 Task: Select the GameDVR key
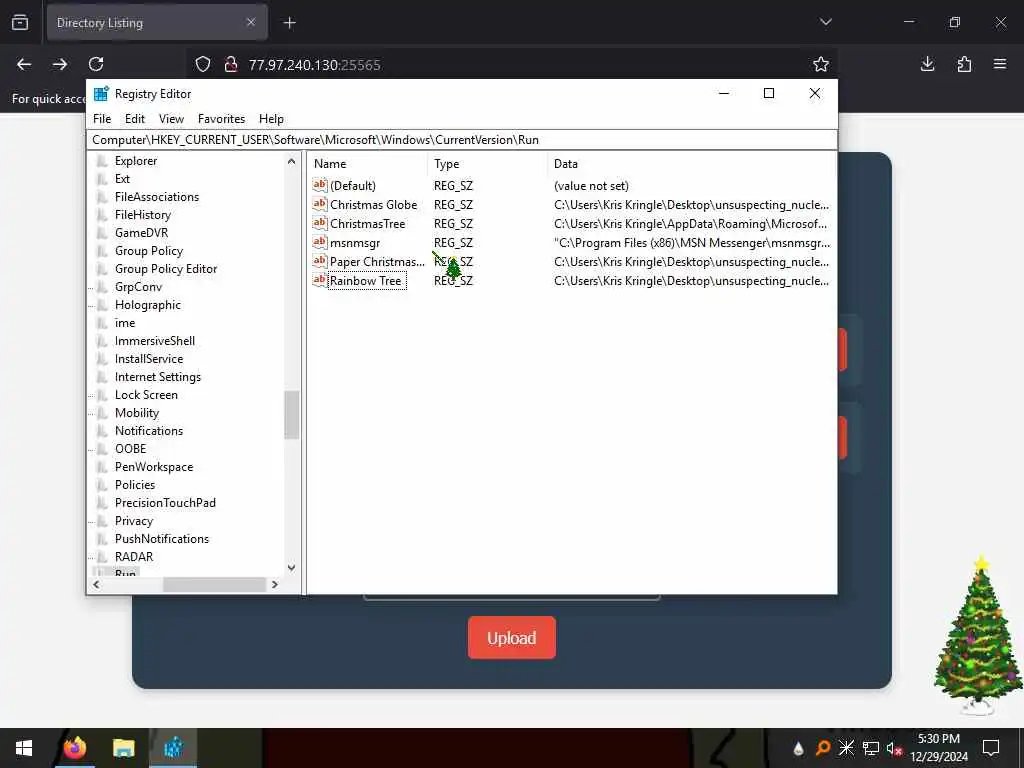(x=141, y=232)
